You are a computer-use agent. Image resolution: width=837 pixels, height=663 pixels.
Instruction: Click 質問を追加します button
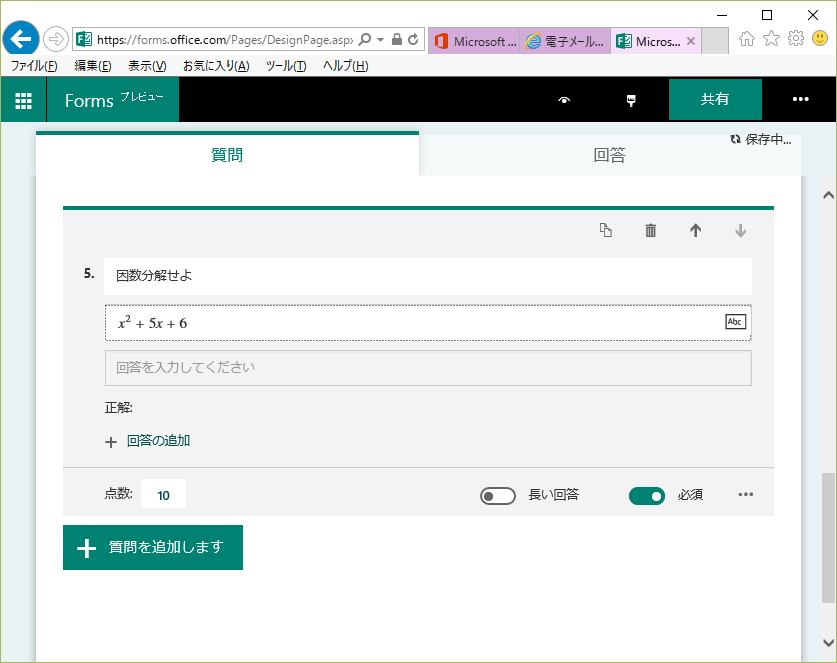(x=153, y=547)
